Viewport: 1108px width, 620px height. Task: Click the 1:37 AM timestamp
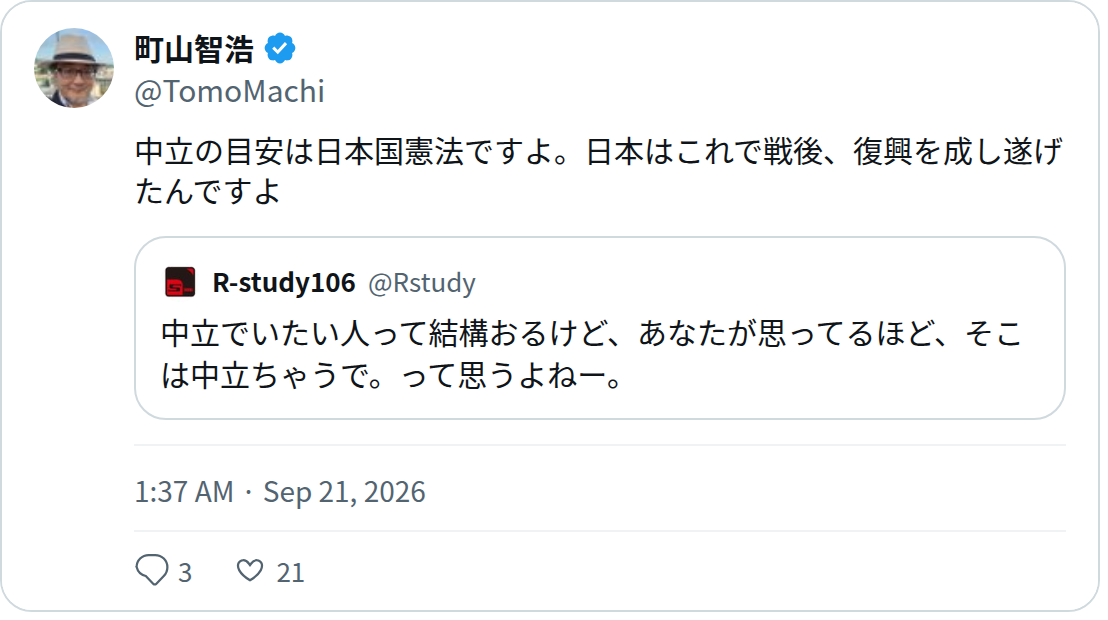pyautogui.click(x=184, y=492)
